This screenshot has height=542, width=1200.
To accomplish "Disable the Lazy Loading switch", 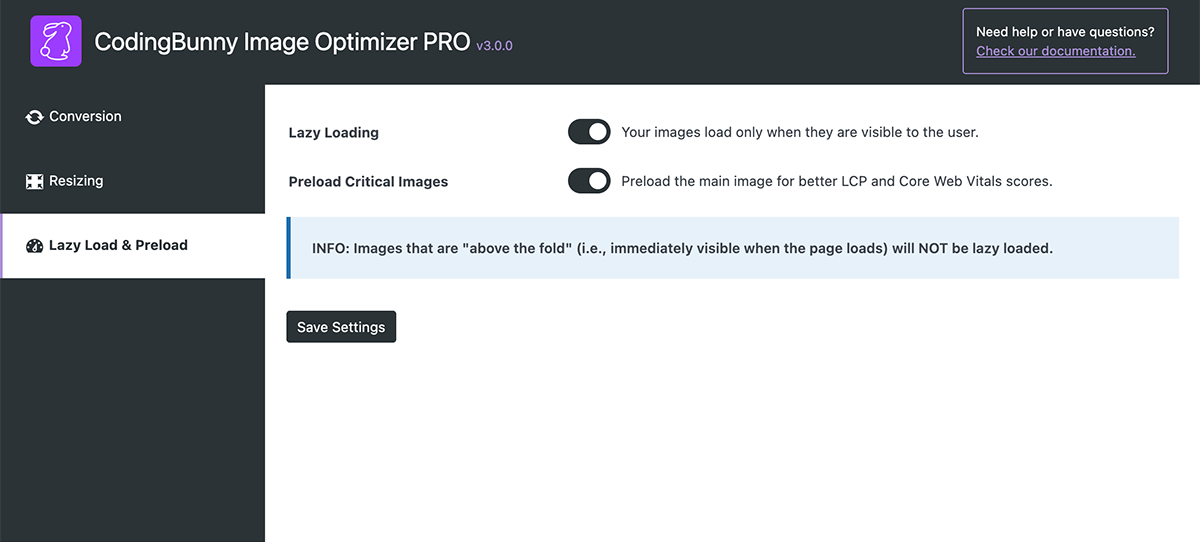I will click(x=589, y=132).
